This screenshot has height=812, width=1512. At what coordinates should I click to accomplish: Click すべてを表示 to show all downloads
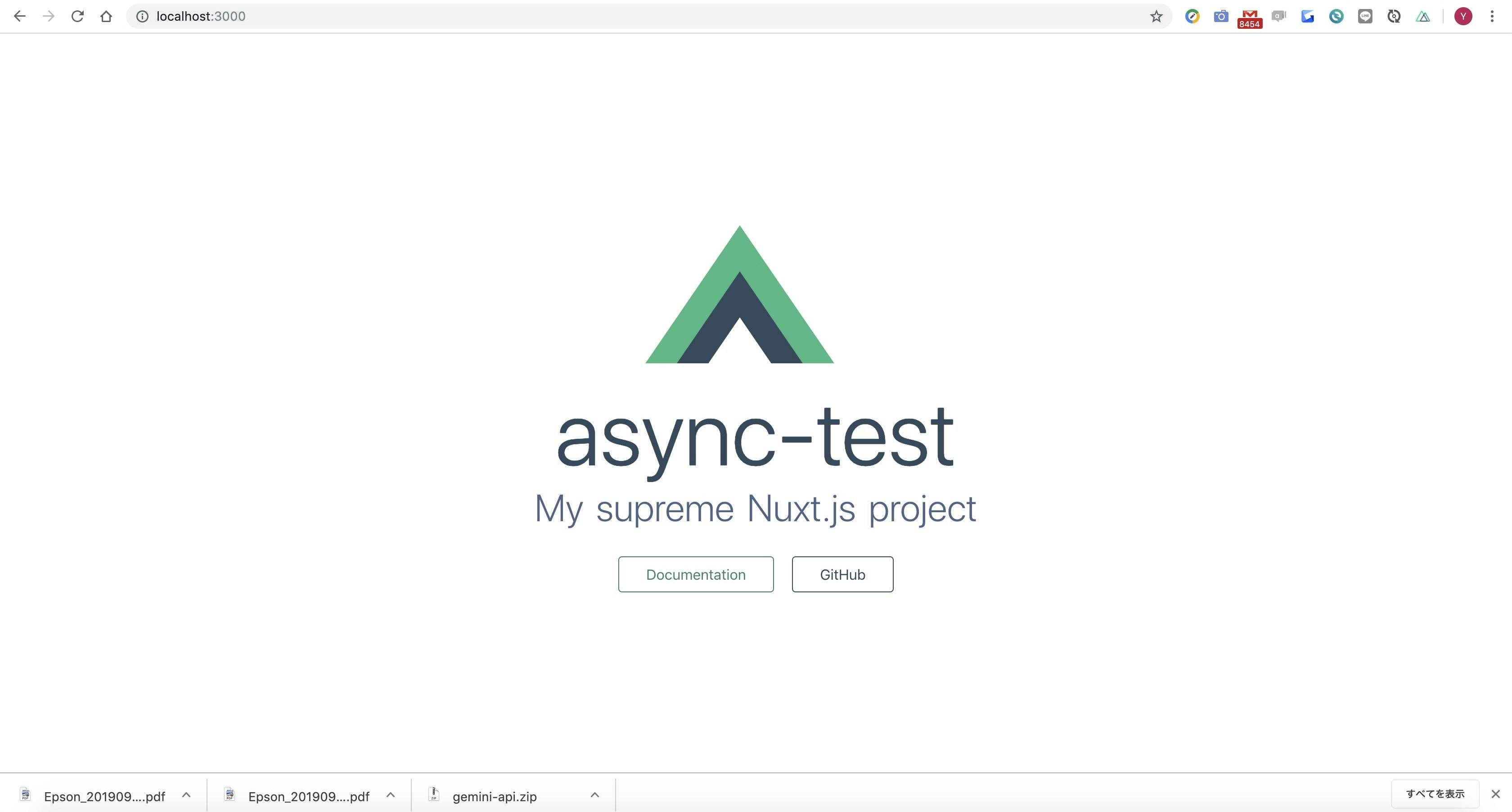point(1435,794)
